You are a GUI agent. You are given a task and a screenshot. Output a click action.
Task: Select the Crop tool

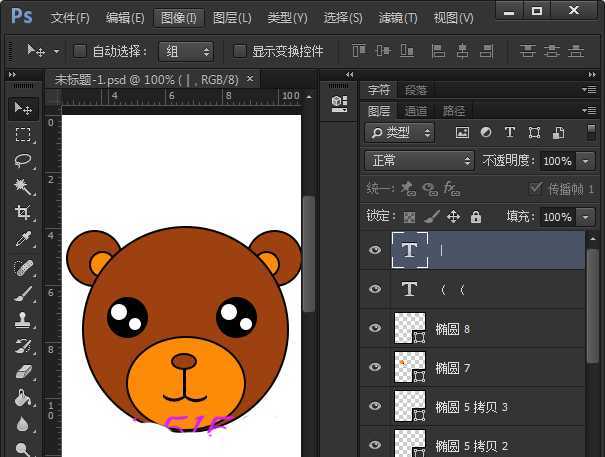(23, 212)
